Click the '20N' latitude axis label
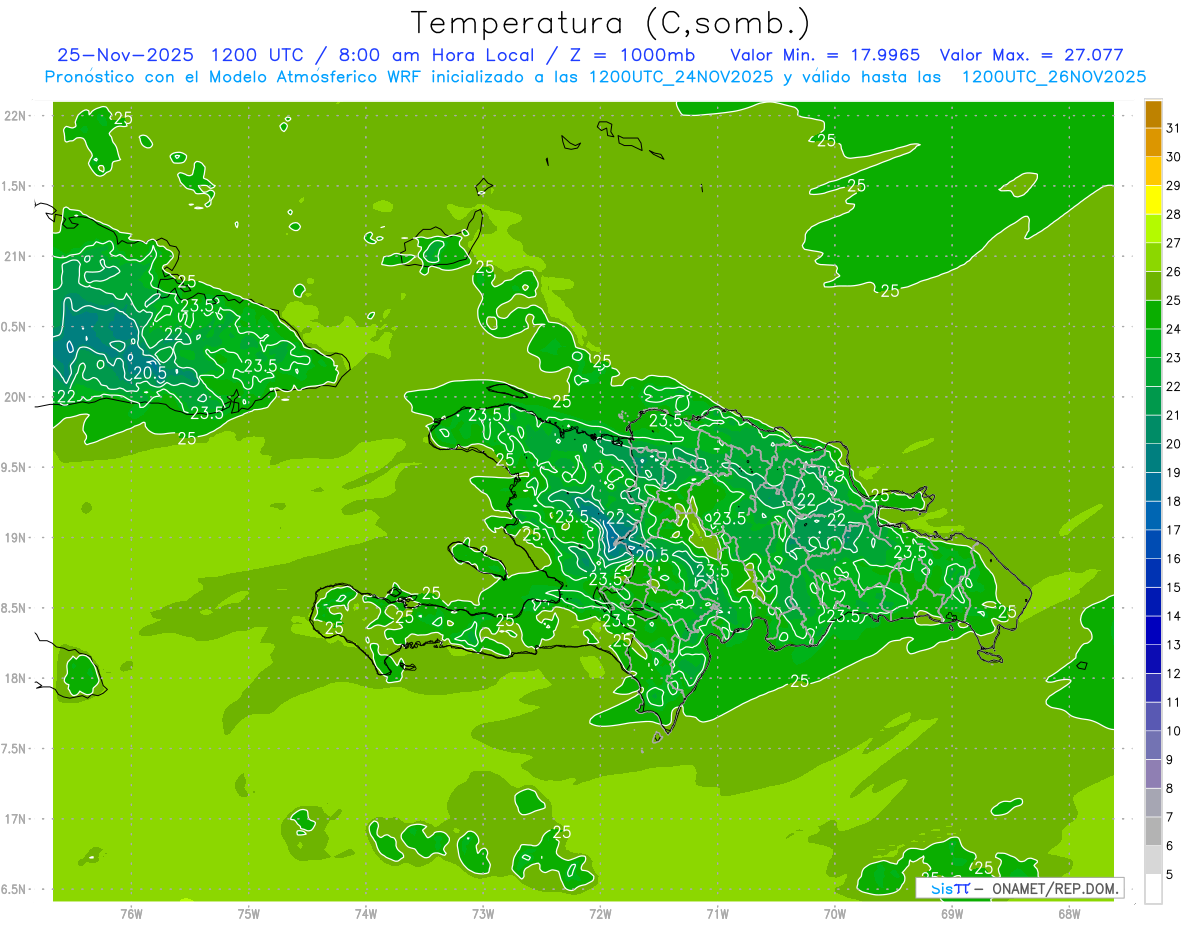Screen dimensions: 1200x927 [16, 397]
